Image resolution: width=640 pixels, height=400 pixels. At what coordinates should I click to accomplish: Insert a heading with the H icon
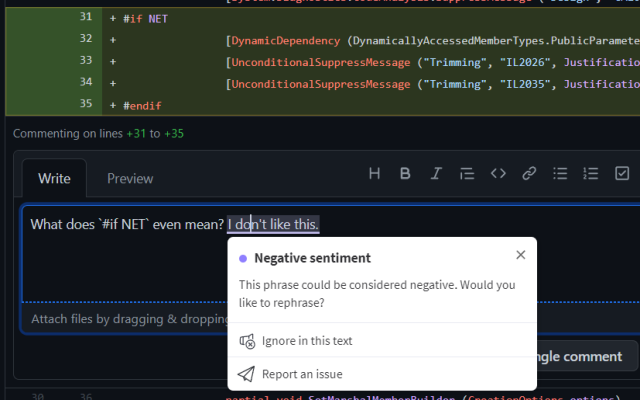pyautogui.click(x=375, y=173)
